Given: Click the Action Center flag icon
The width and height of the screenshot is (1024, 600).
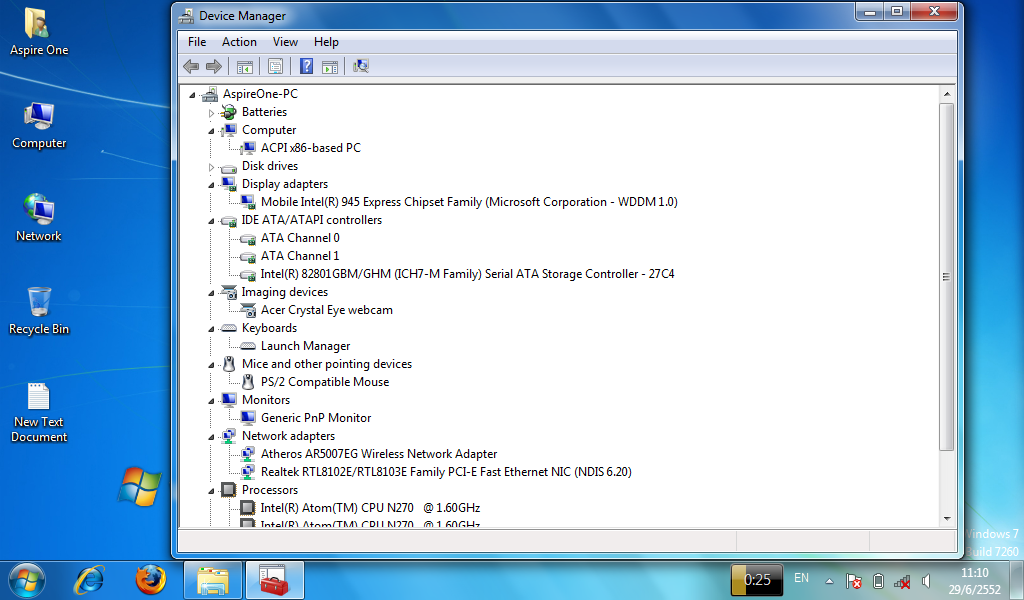Looking at the screenshot, I should click(x=853, y=580).
